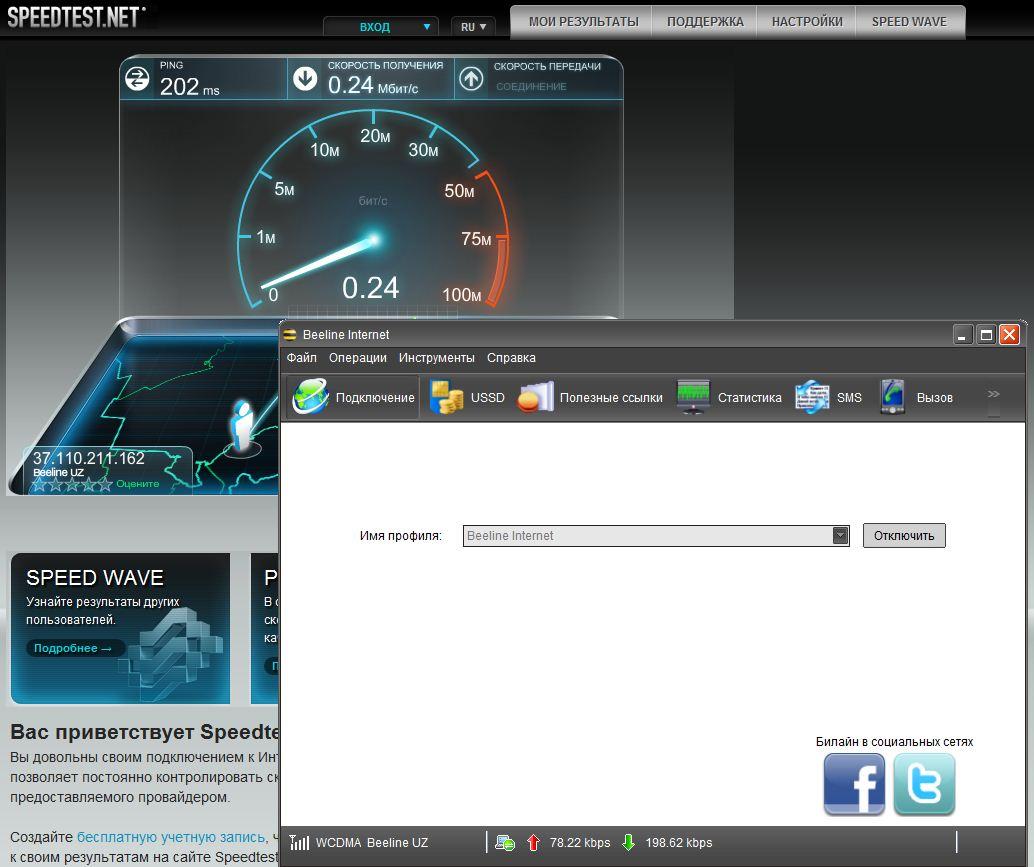Click the Beeline Internet title bar logo
This screenshot has height=867, width=1034.
[289, 334]
